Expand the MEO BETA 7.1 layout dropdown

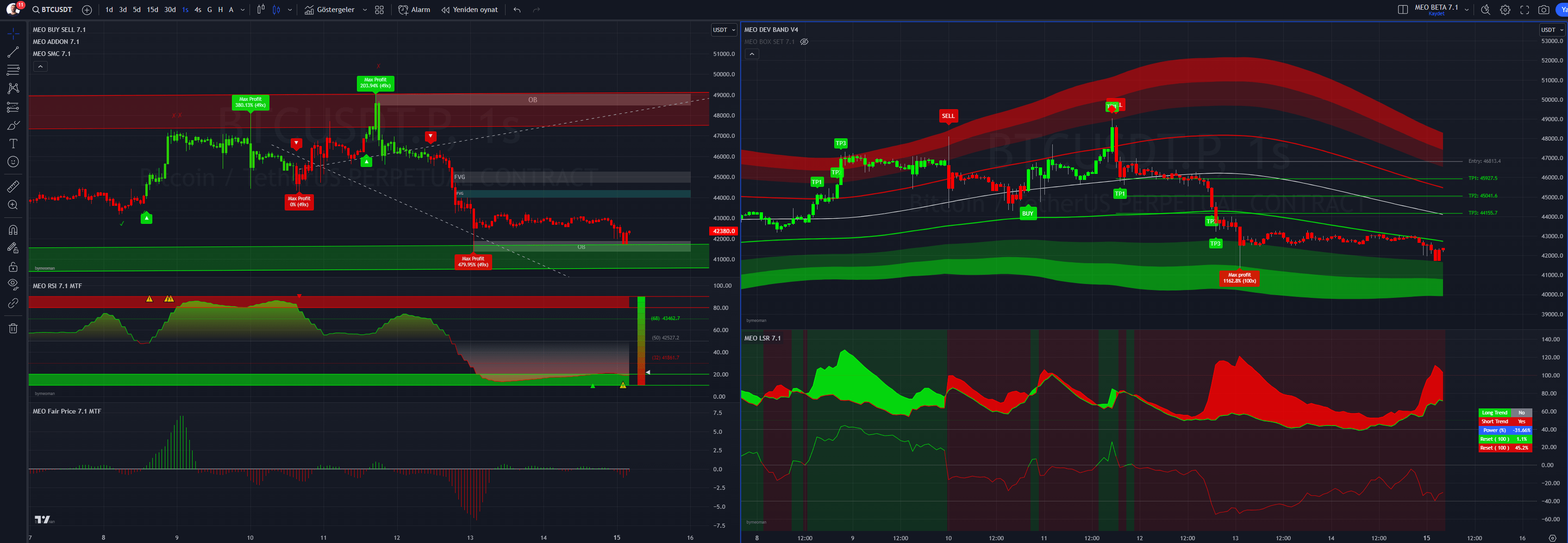pos(1466,10)
